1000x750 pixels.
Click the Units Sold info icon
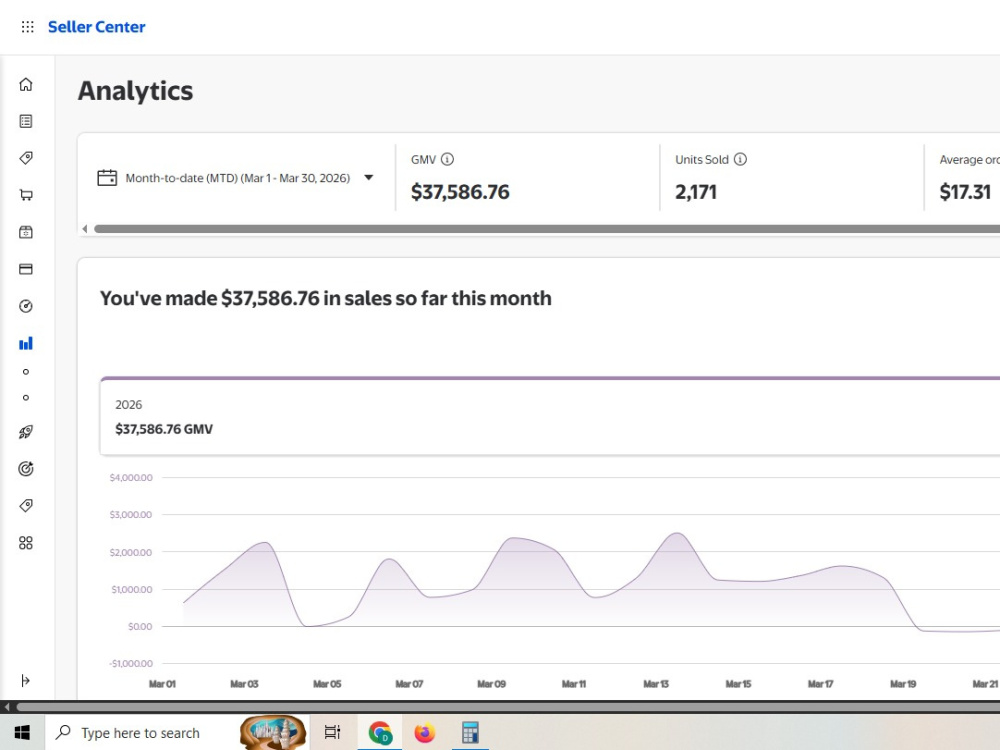click(740, 159)
